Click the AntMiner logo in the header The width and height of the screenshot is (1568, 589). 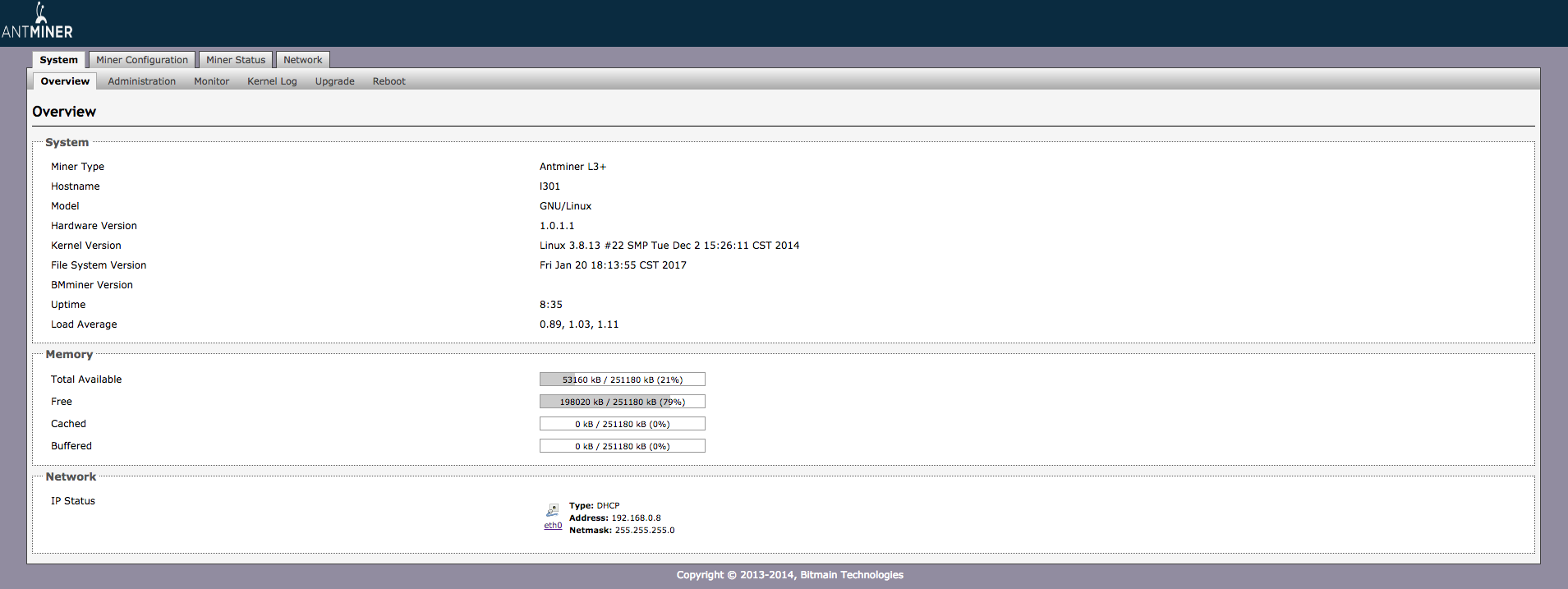[x=37, y=21]
